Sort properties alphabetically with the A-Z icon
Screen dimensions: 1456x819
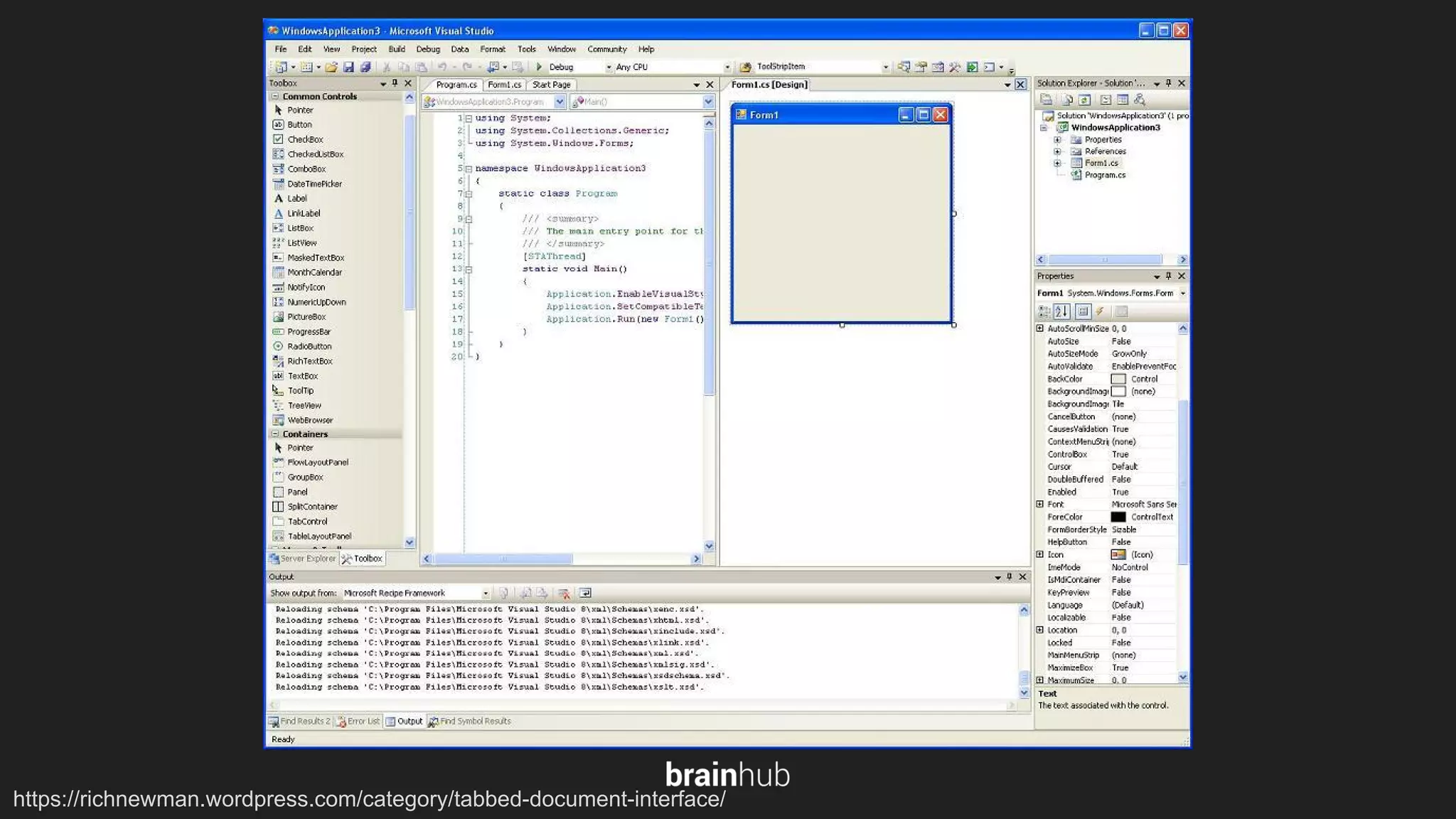pos(1061,311)
